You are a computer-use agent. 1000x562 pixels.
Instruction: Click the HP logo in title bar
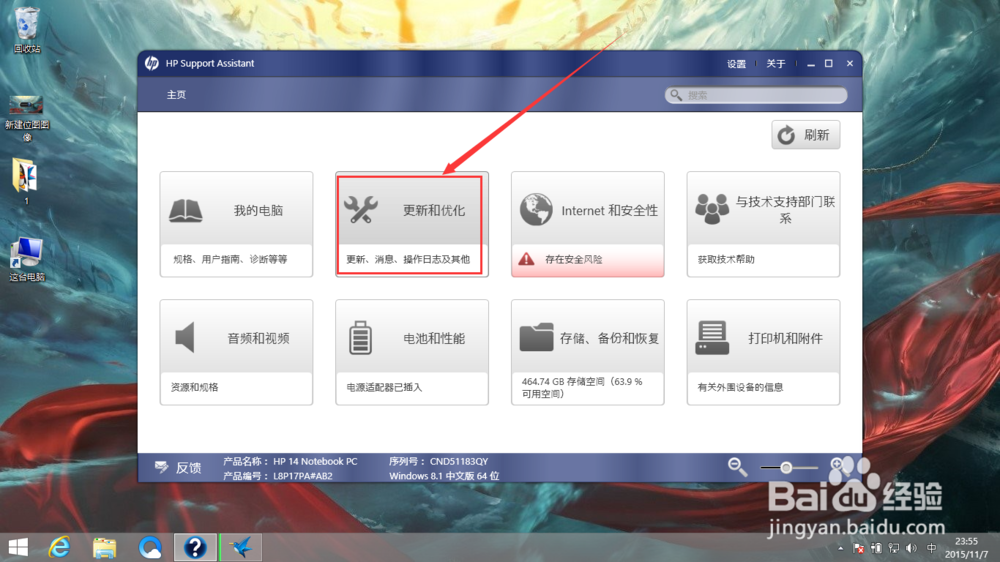click(152, 63)
